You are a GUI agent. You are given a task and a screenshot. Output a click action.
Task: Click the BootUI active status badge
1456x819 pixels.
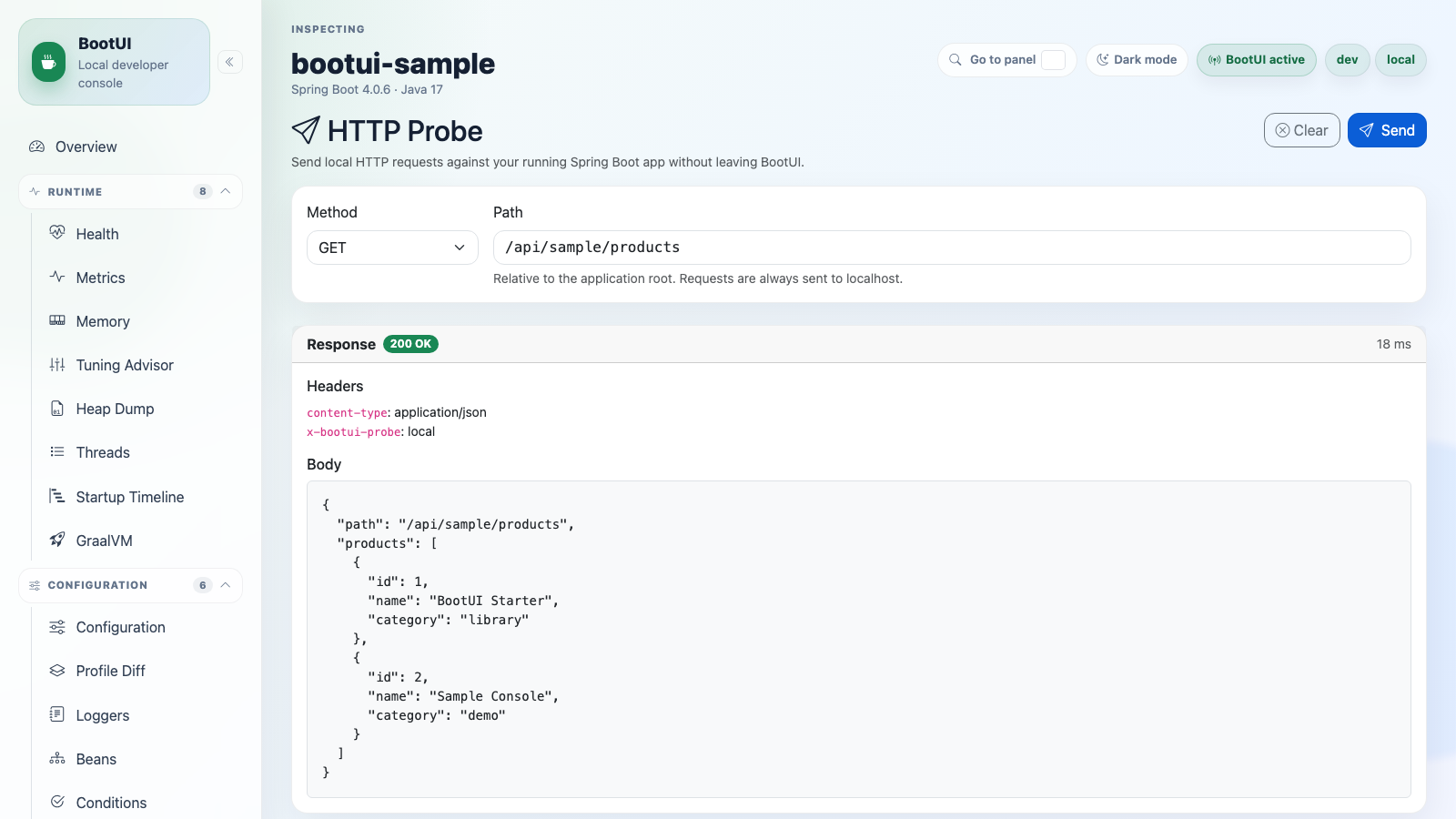[1256, 60]
